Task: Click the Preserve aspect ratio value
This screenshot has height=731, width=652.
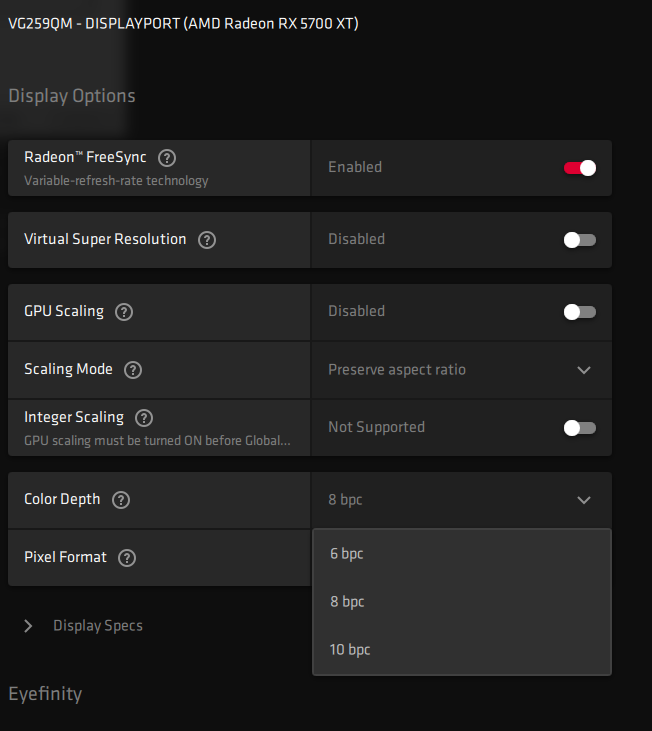Action: click(x=397, y=370)
